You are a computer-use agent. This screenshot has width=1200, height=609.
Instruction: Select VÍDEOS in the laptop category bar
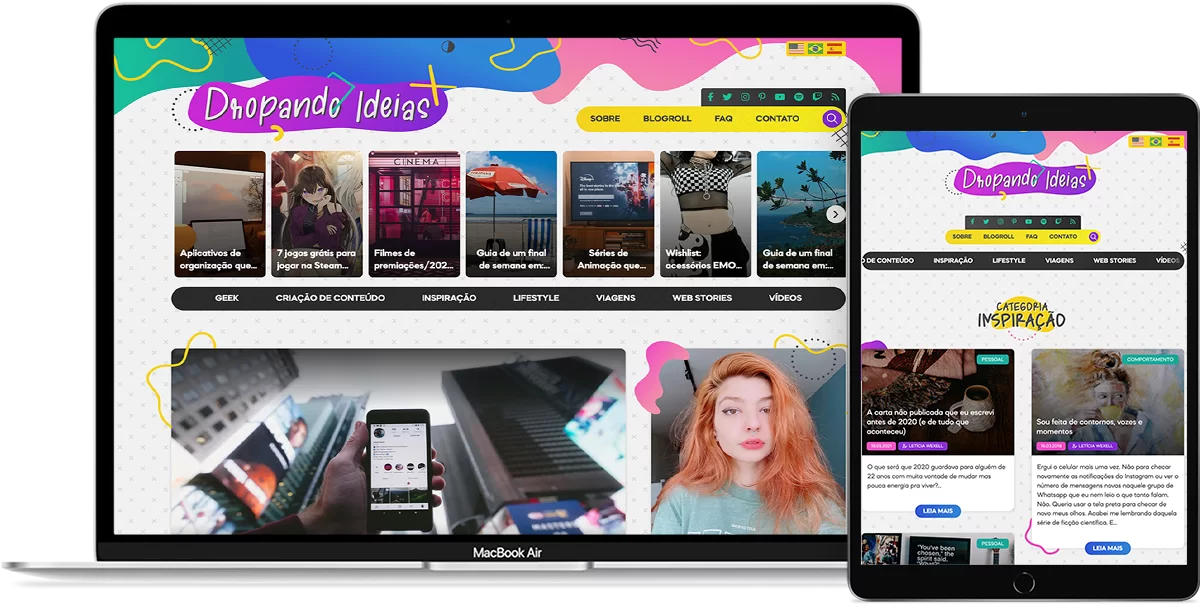[785, 298]
